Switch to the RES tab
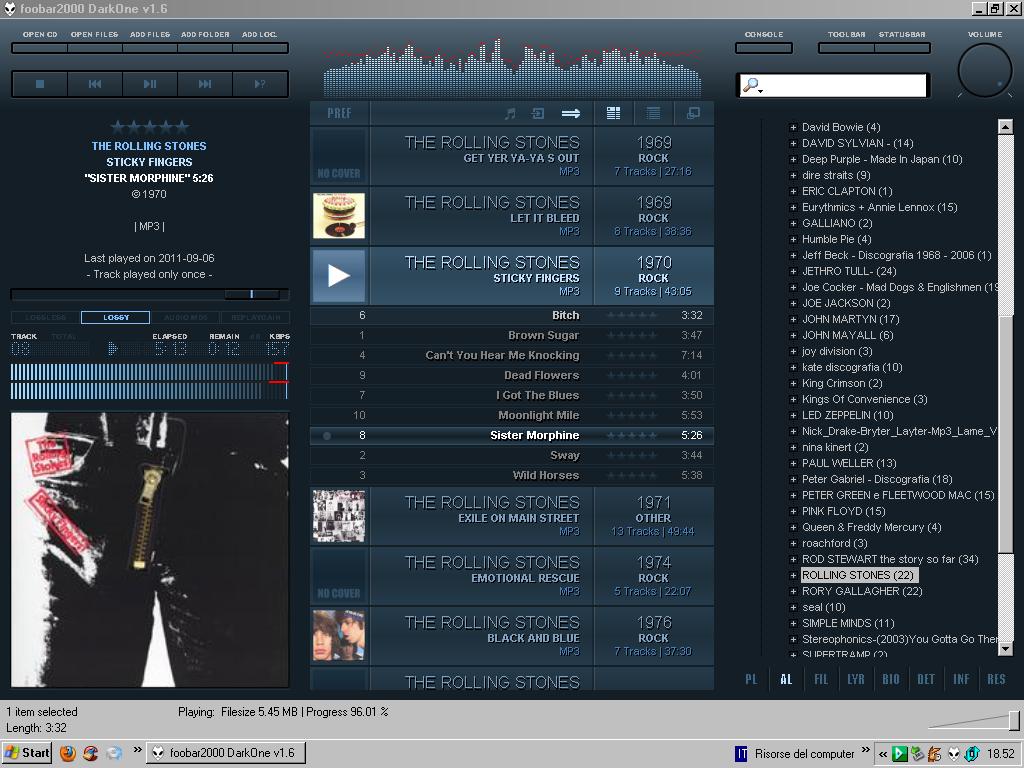 (x=997, y=679)
